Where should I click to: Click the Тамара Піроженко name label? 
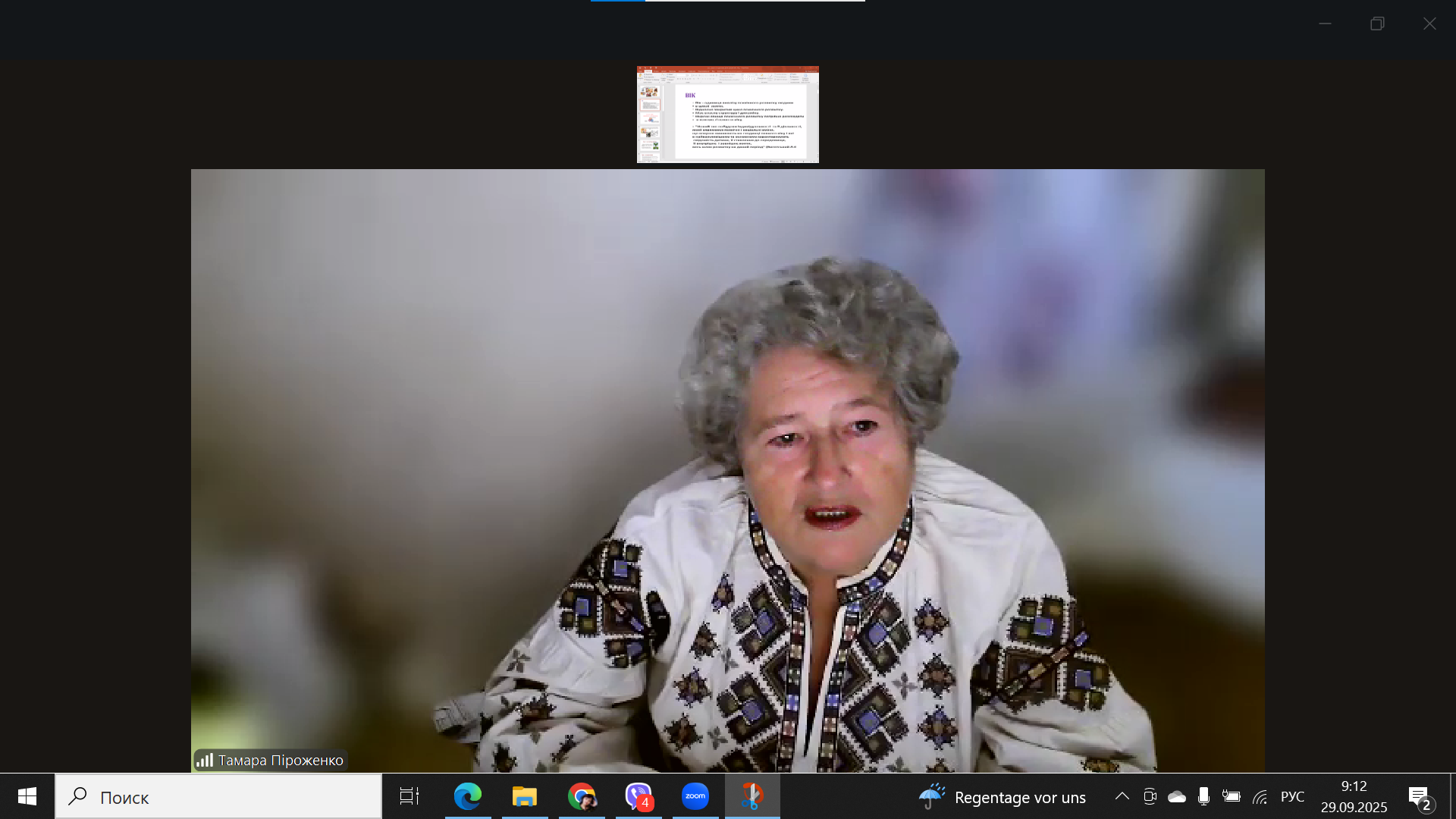[x=280, y=760]
